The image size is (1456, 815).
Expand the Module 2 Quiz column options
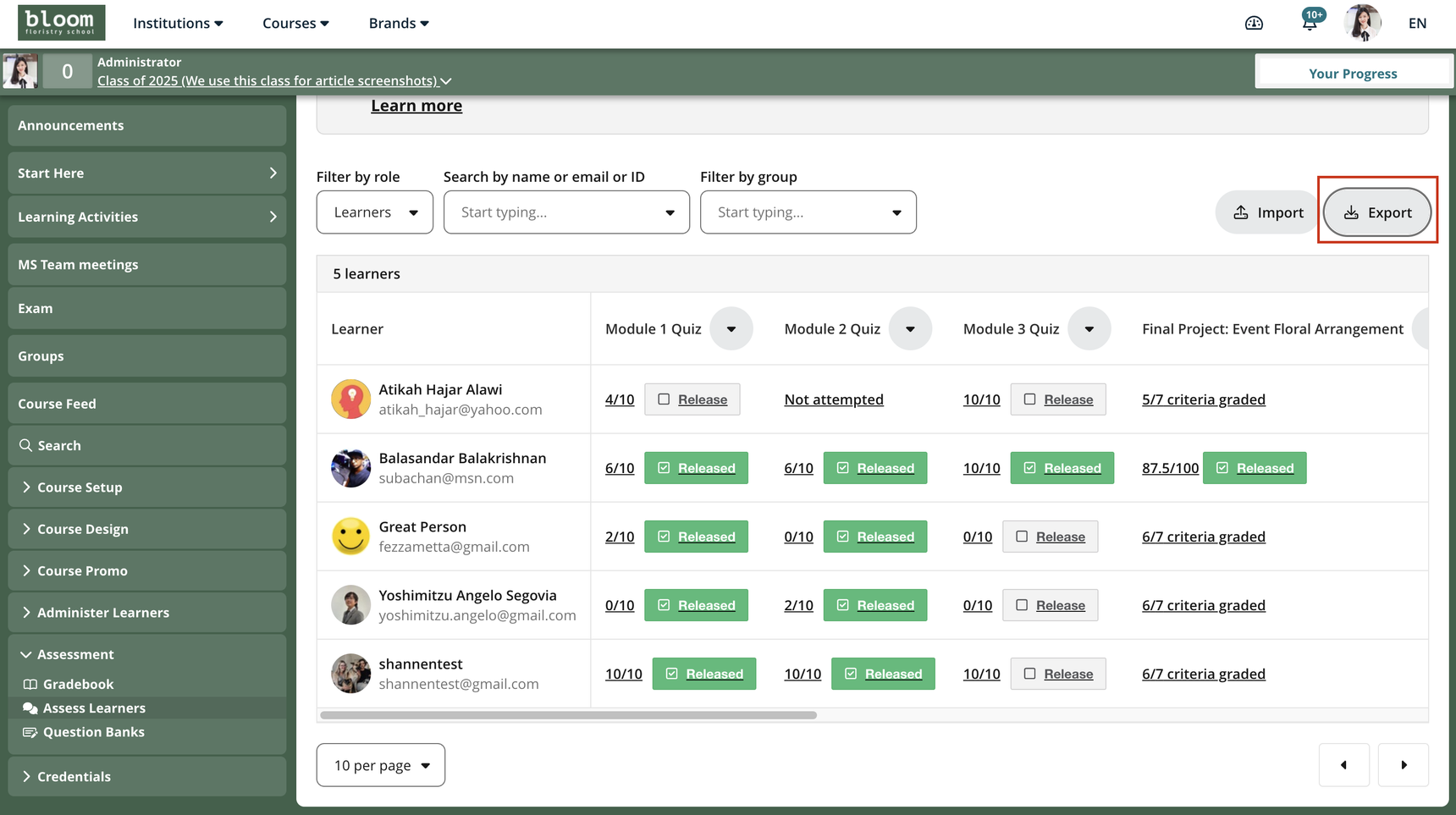[x=910, y=329]
